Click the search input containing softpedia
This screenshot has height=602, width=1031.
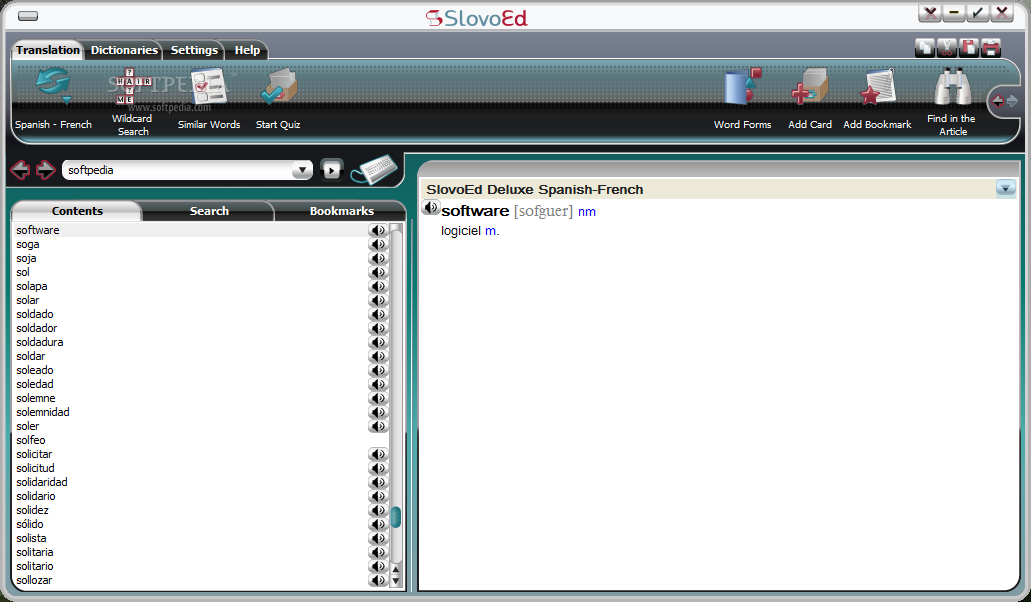click(x=178, y=170)
